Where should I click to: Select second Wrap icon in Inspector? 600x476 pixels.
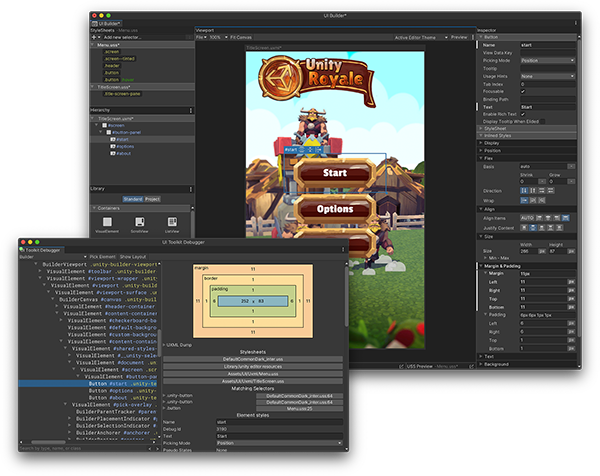tap(533, 200)
